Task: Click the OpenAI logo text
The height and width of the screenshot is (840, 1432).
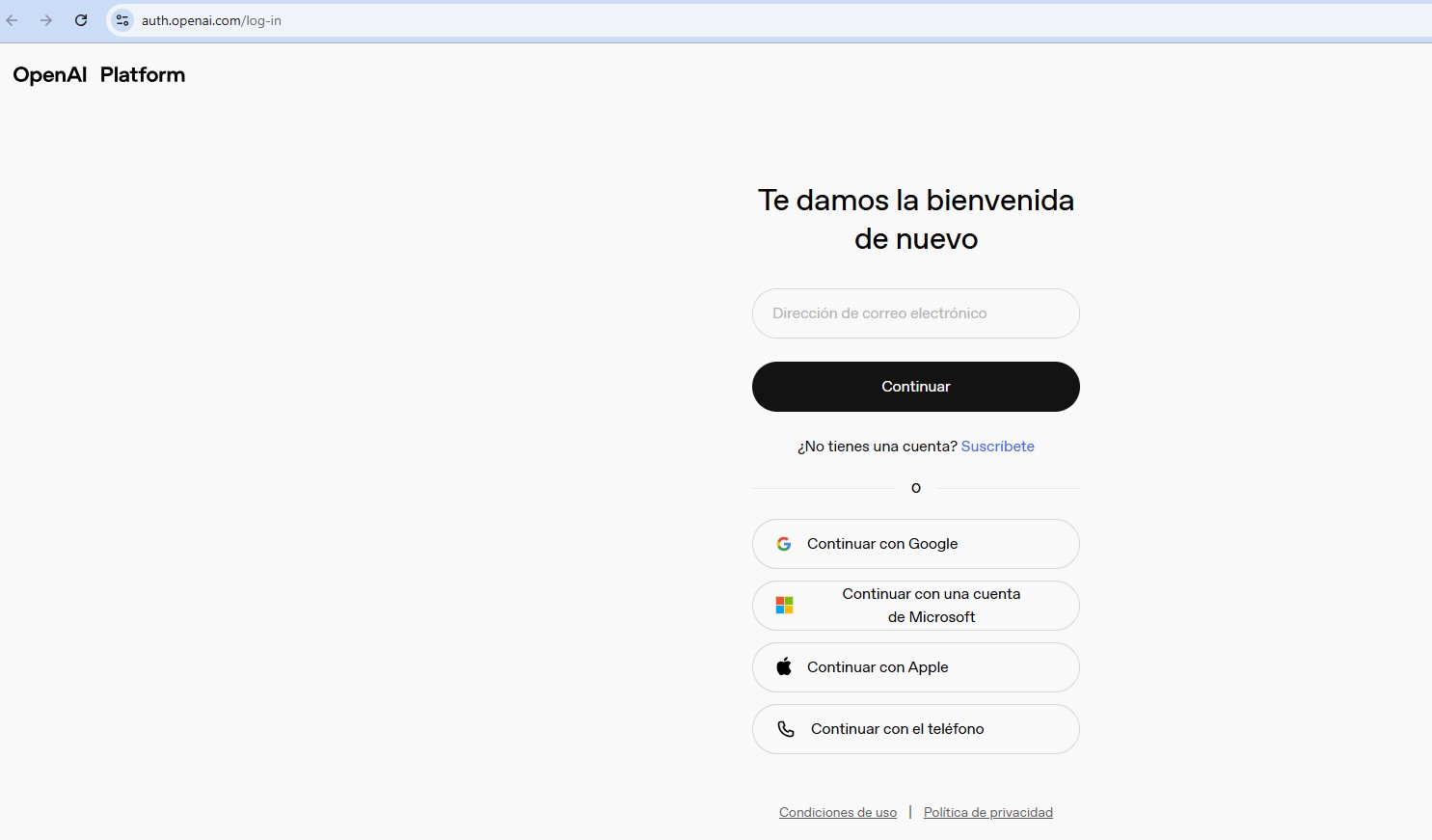Action: click(50, 75)
